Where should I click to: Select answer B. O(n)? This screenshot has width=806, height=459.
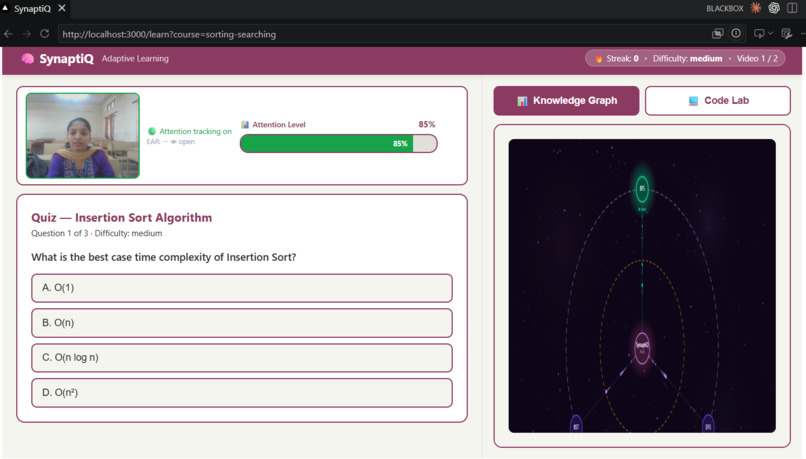point(242,323)
